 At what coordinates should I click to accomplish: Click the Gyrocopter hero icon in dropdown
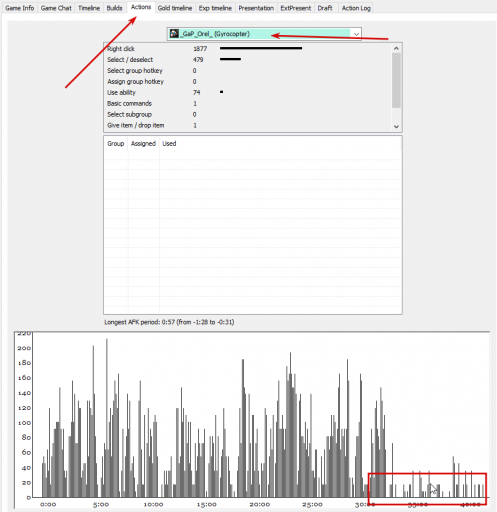[174, 34]
